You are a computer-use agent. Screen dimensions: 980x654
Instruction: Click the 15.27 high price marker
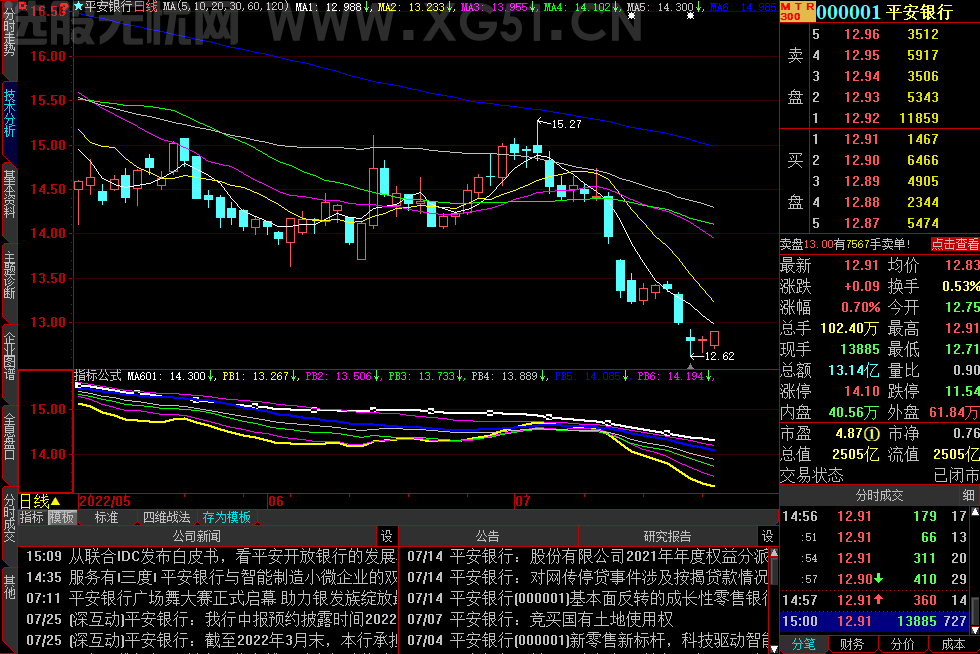click(x=566, y=124)
